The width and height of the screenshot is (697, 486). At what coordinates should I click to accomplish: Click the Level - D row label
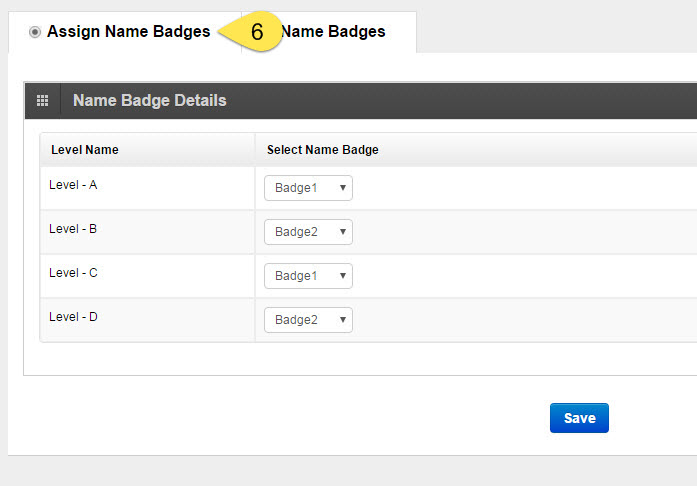73,317
